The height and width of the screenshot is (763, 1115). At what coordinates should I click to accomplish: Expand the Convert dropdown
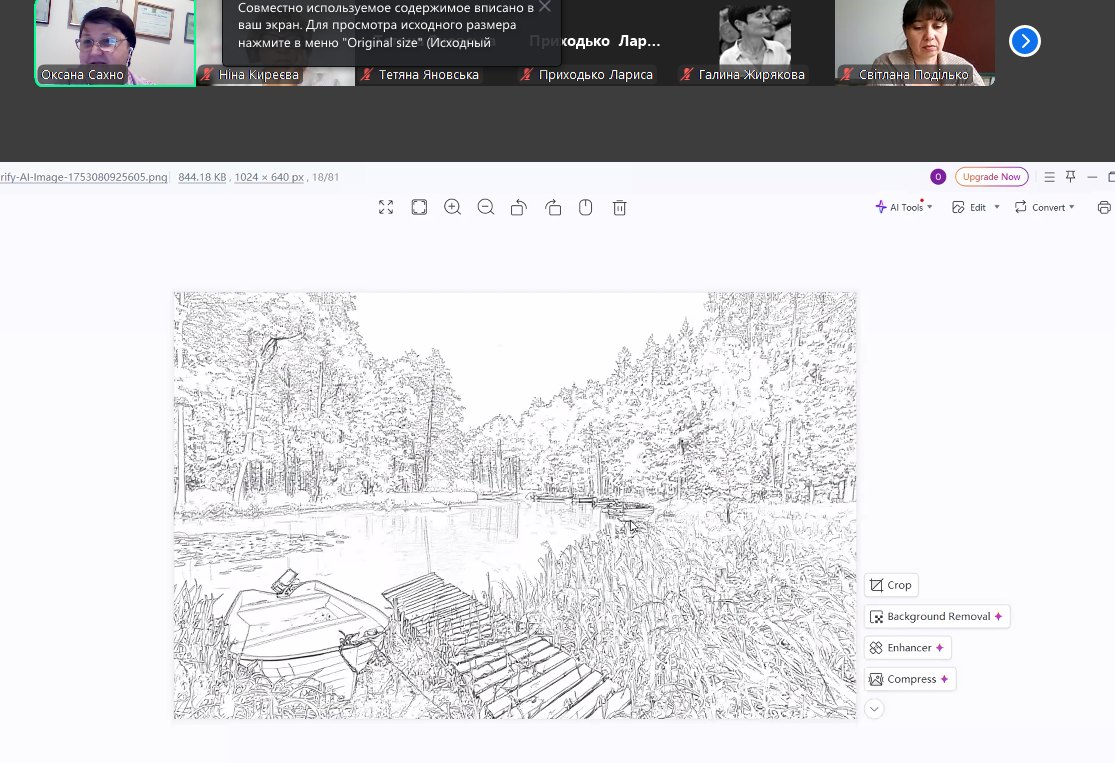[1045, 207]
